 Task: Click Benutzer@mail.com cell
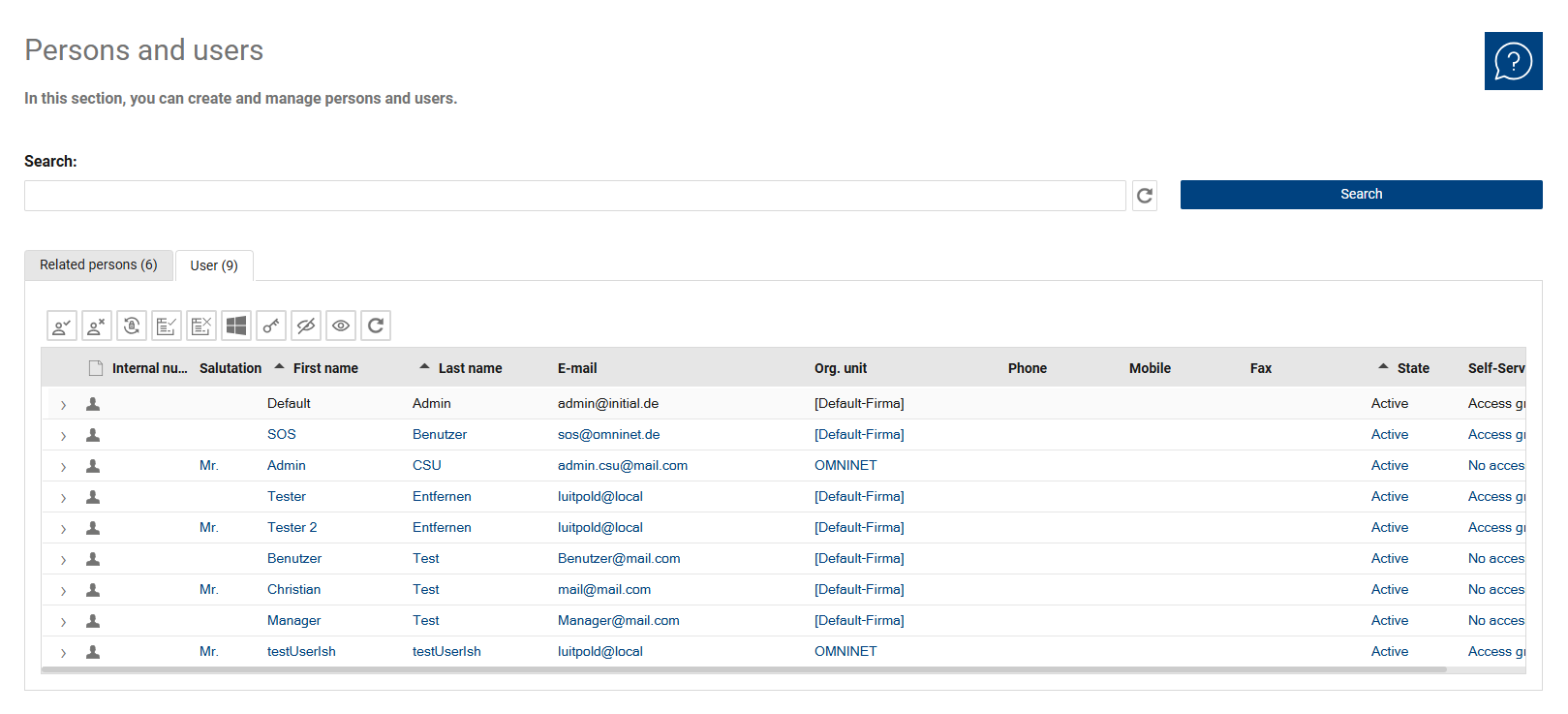click(619, 558)
